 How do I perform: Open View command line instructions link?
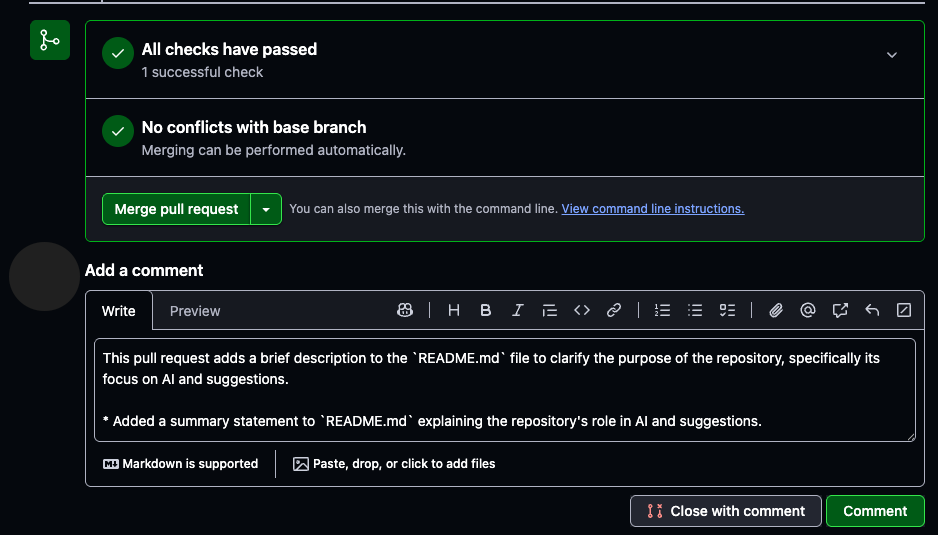click(x=653, y=209)
